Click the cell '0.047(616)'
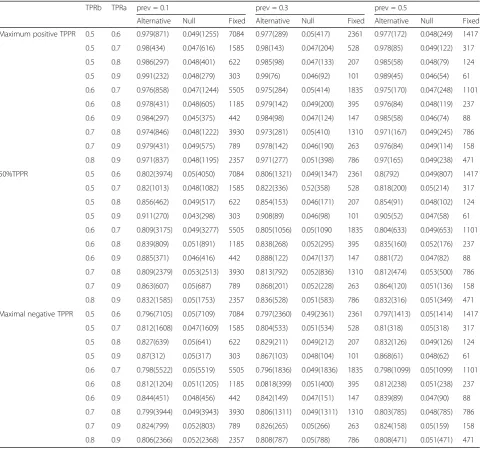Screen dimensions: 480x450 [x=199, y=48]
